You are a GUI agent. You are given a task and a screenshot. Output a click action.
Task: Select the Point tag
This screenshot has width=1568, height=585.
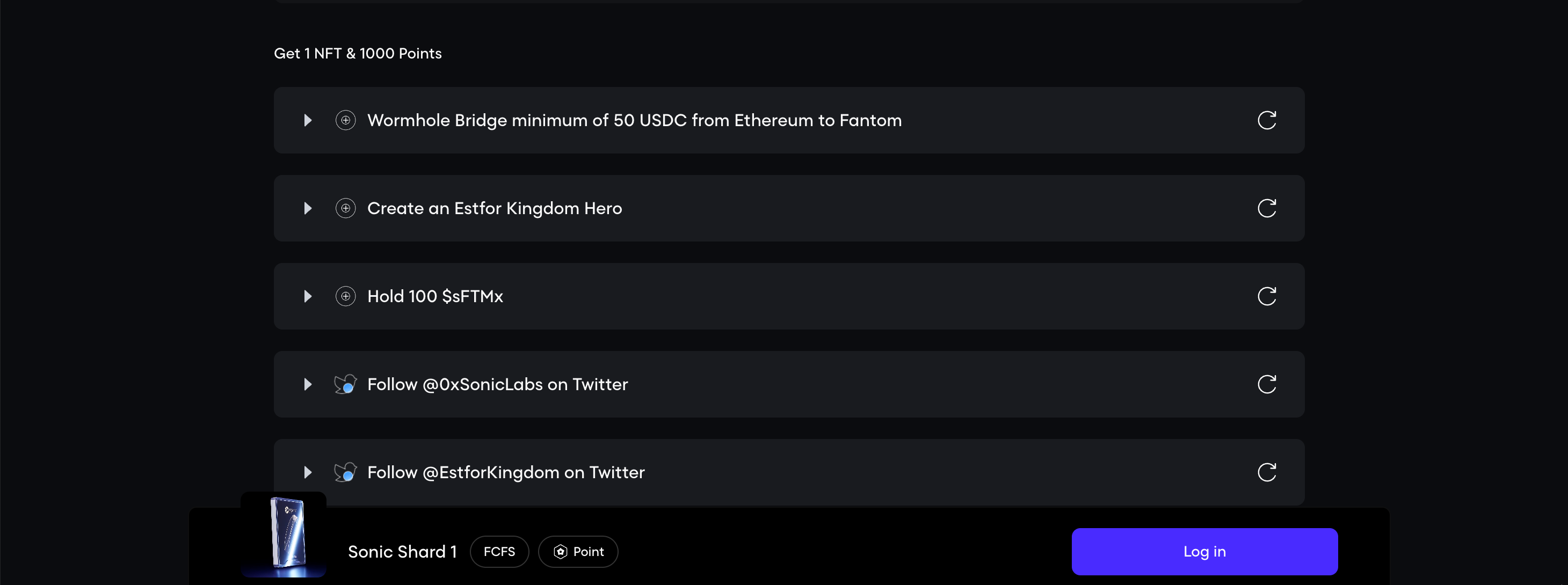[x=578, y=551]
